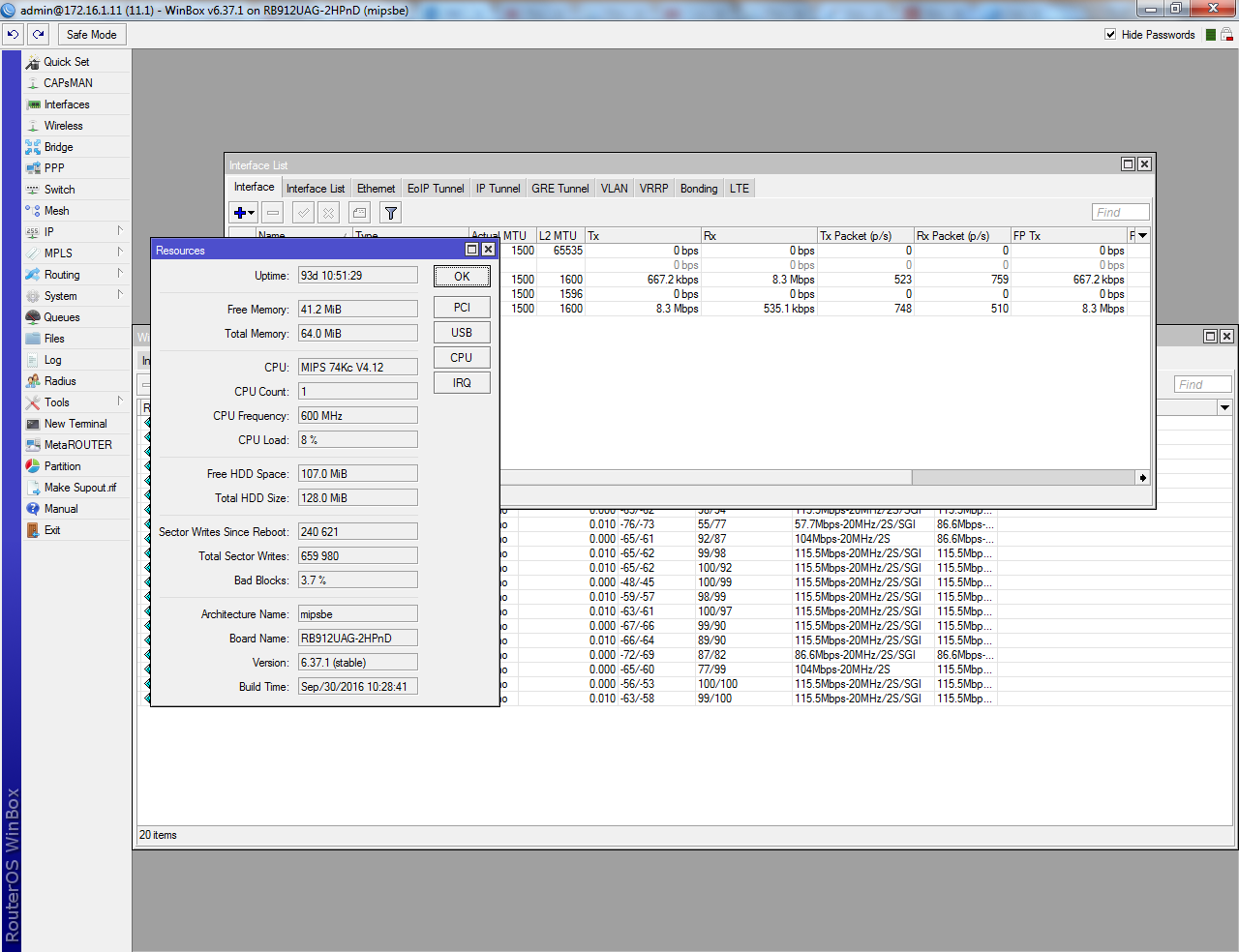
Task: Click the redo arrow icon in toolbar
Action: click(39, 34)
